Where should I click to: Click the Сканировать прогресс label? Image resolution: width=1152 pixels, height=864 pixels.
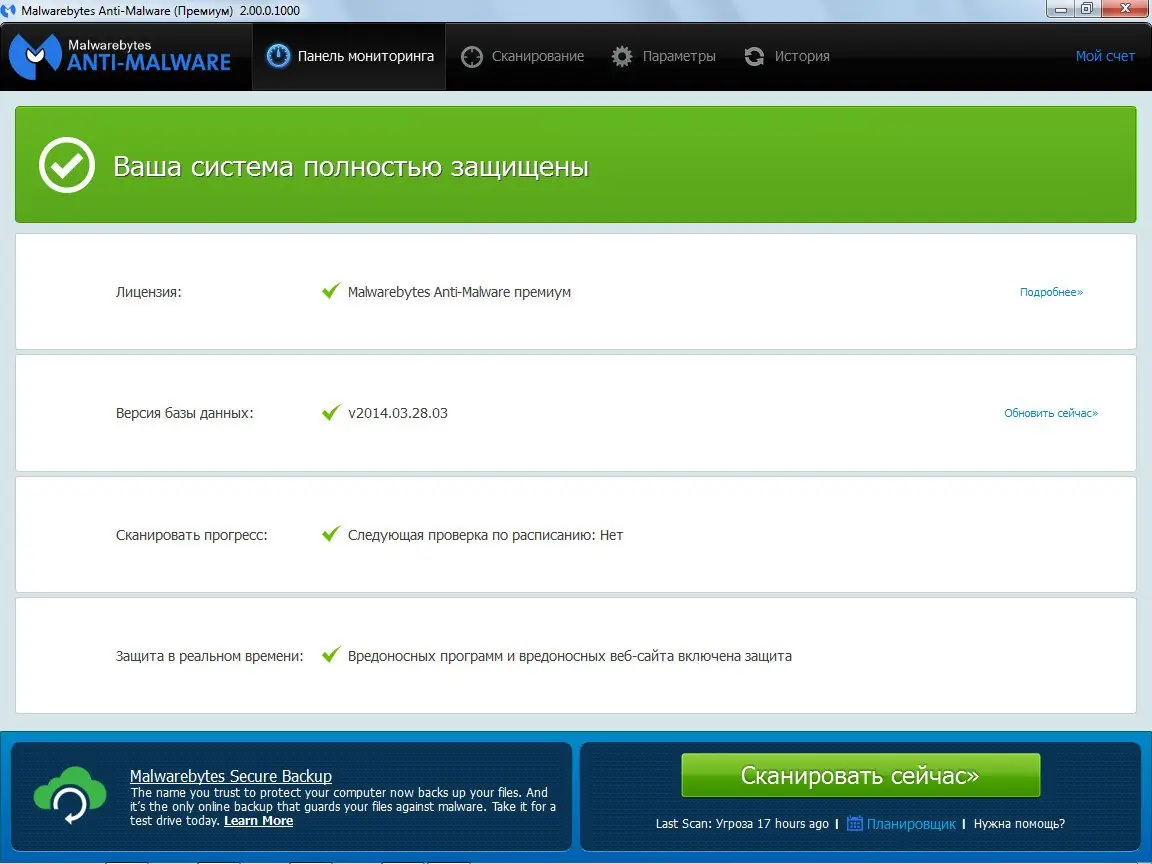192,535
